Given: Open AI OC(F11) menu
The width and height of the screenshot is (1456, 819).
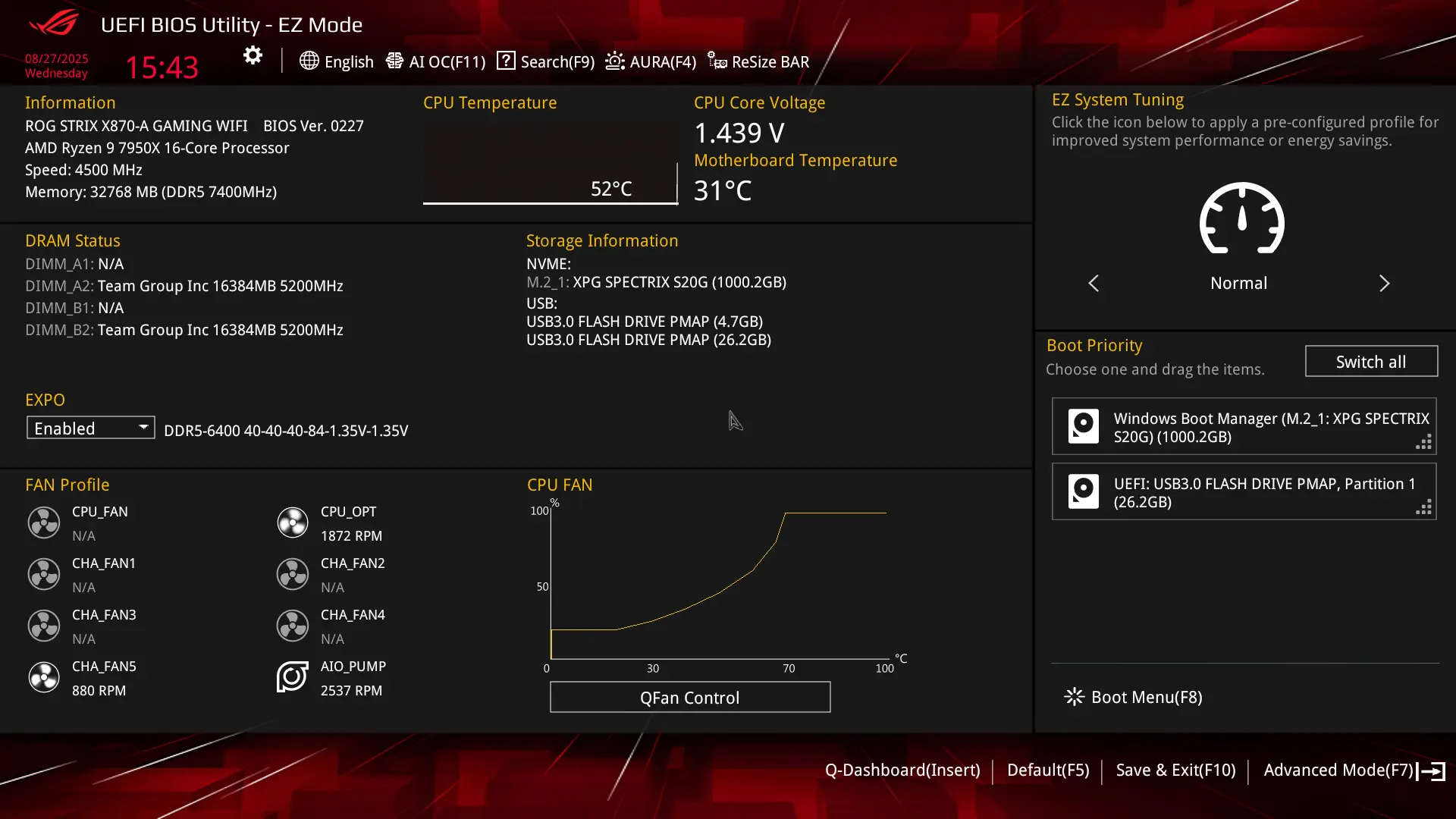Looking at the screenshot, I should [x=435, y=61].
